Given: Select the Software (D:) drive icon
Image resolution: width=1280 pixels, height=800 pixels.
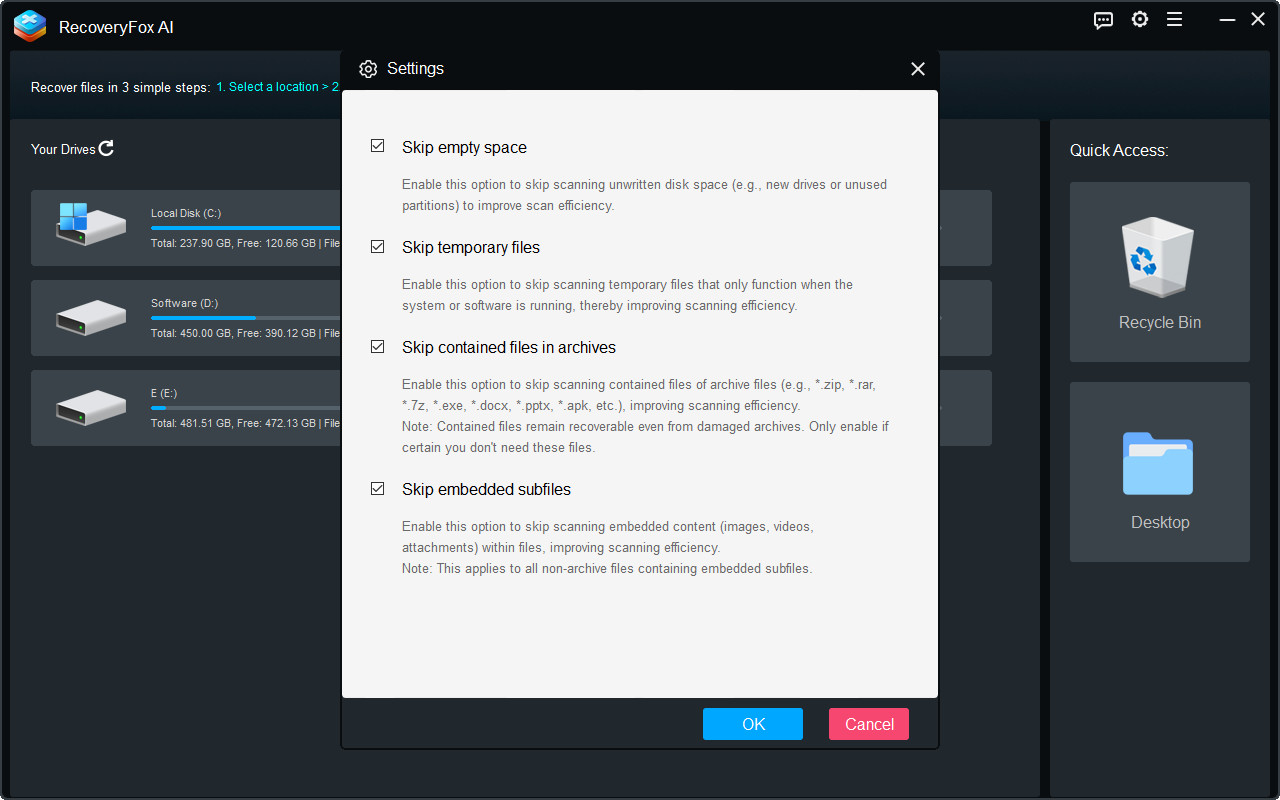Looking at the screenshot, I should pyautogui.click(x=90, y=317).
